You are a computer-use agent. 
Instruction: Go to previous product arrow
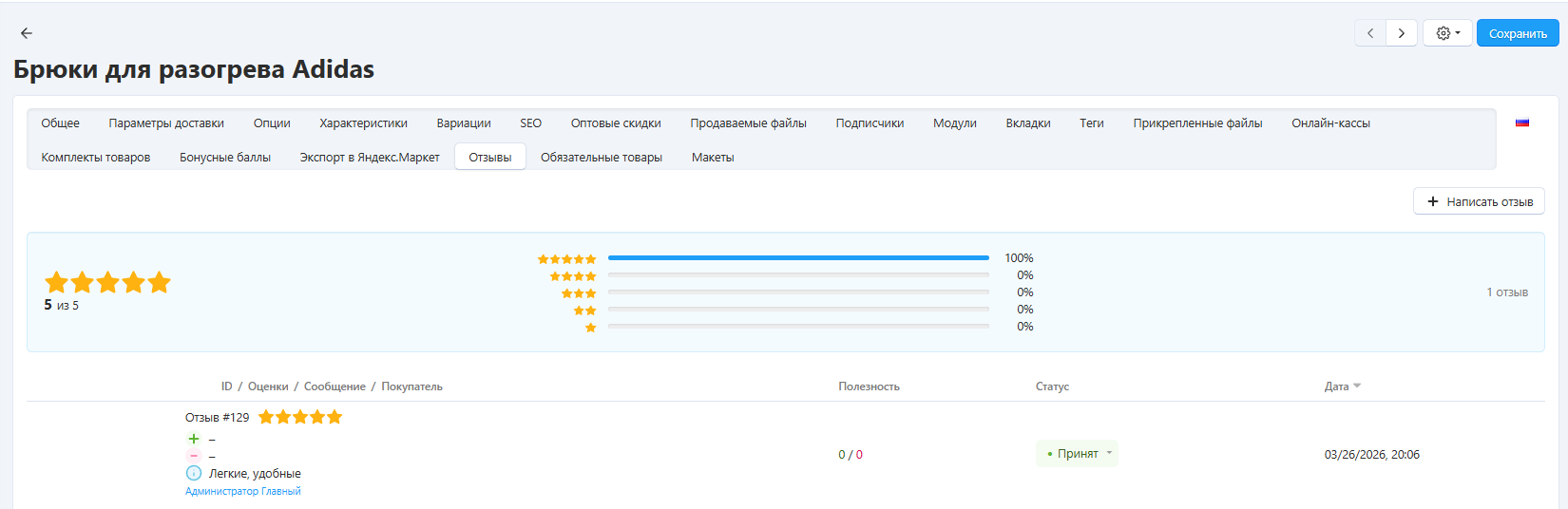coord(1369,33)
